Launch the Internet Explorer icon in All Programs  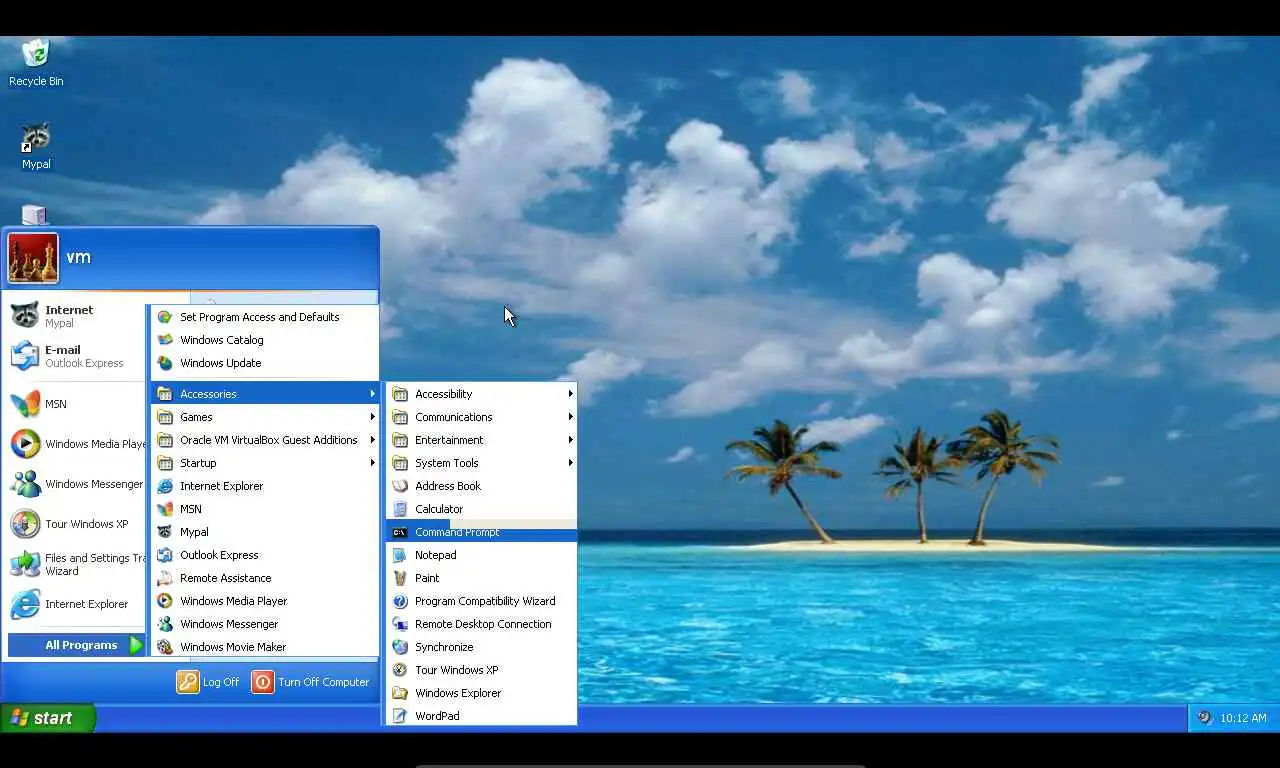pos(165,486)
